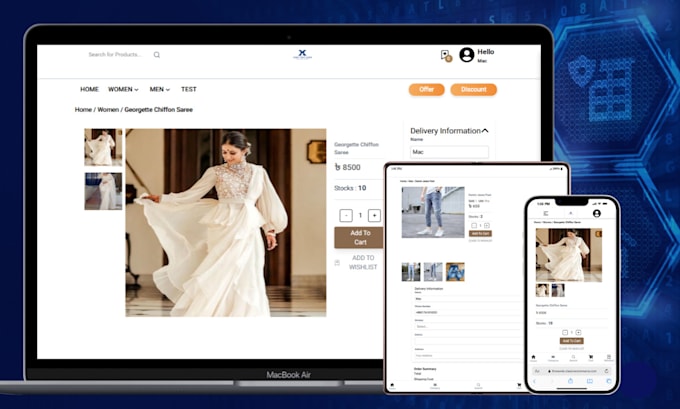Tap Search icon in tablet bottom bar

[x=478, y=386]
